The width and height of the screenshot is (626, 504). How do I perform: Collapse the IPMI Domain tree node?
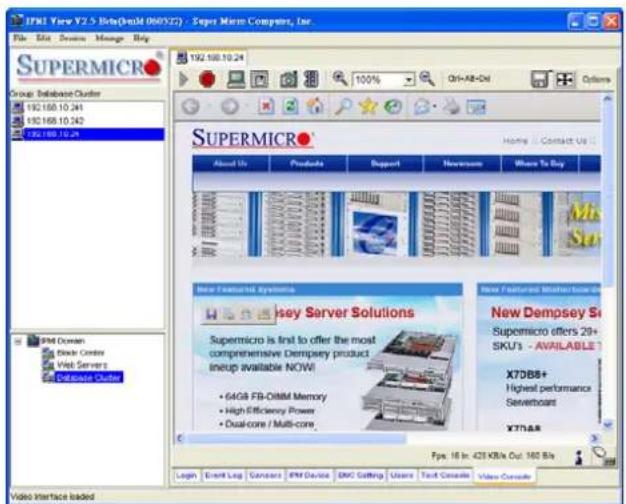click(18, 341)
